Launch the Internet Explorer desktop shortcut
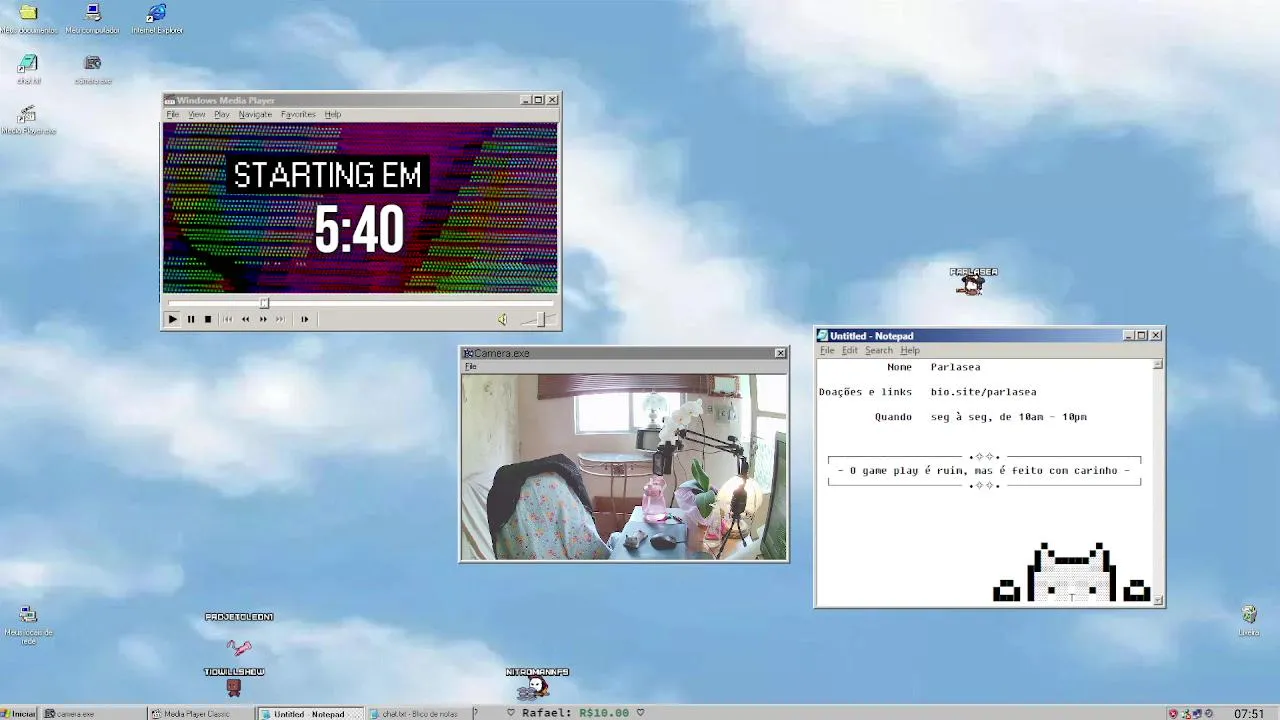Image resolution: width=1280 pixels, height=720 pixels. pyautogui.click(x=157, y=18)
